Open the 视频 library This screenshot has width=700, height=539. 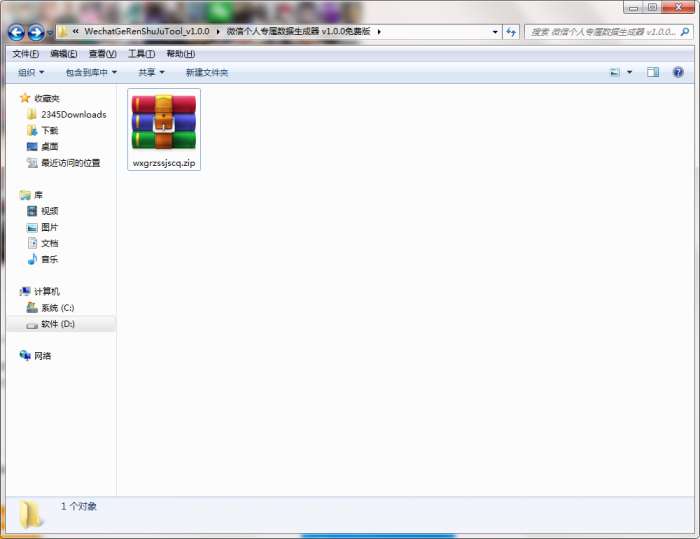(x=50, y=211)
